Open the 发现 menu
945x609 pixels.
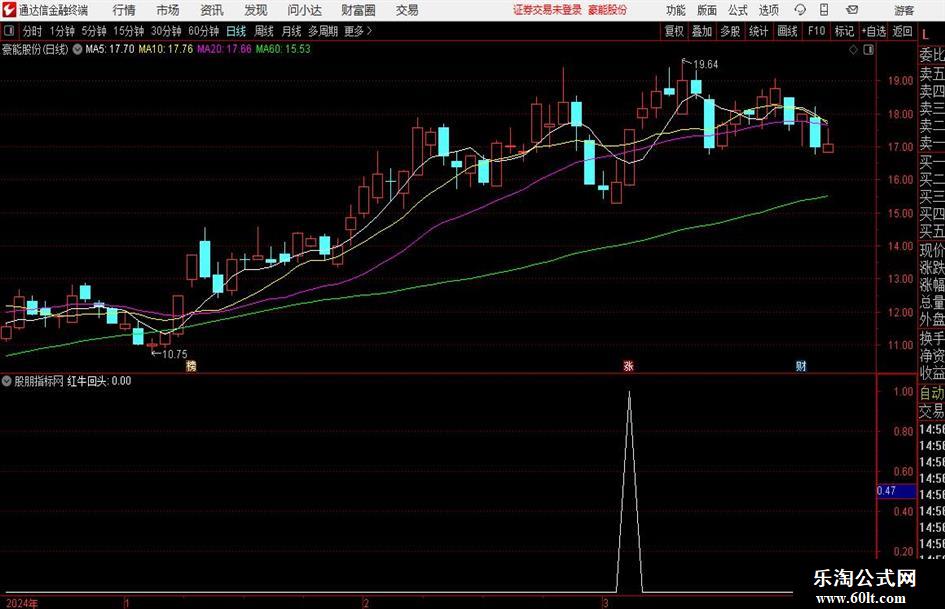coord(256,10)
